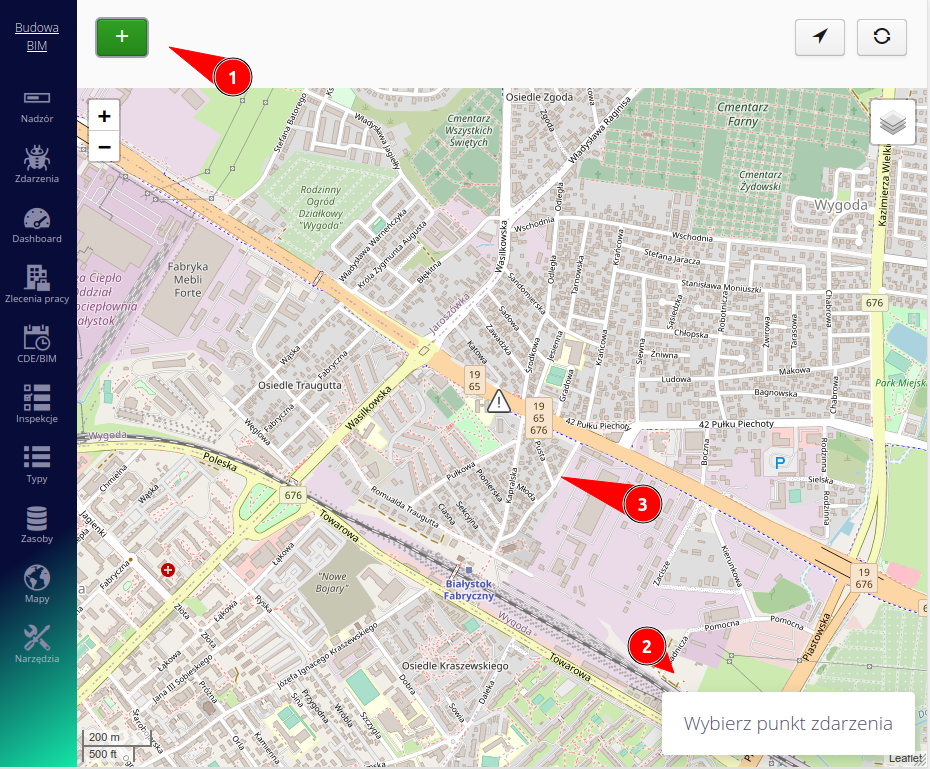Click the Budowa BIM logo link
930x769 pixels.
(x=37, y=37)
